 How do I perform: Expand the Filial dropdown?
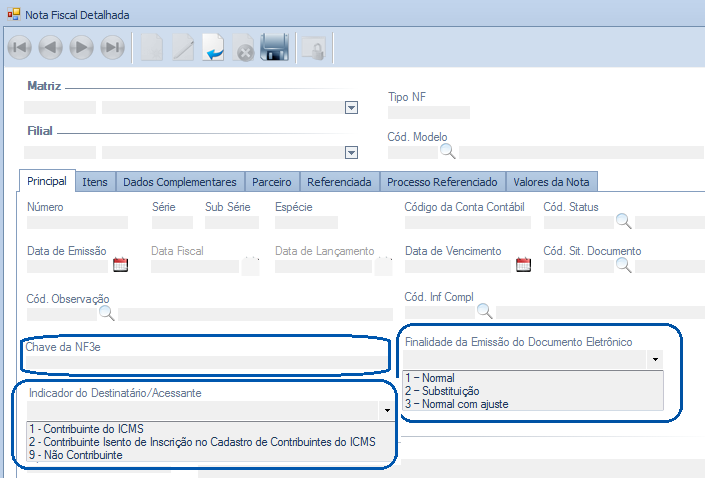point(351,153)
